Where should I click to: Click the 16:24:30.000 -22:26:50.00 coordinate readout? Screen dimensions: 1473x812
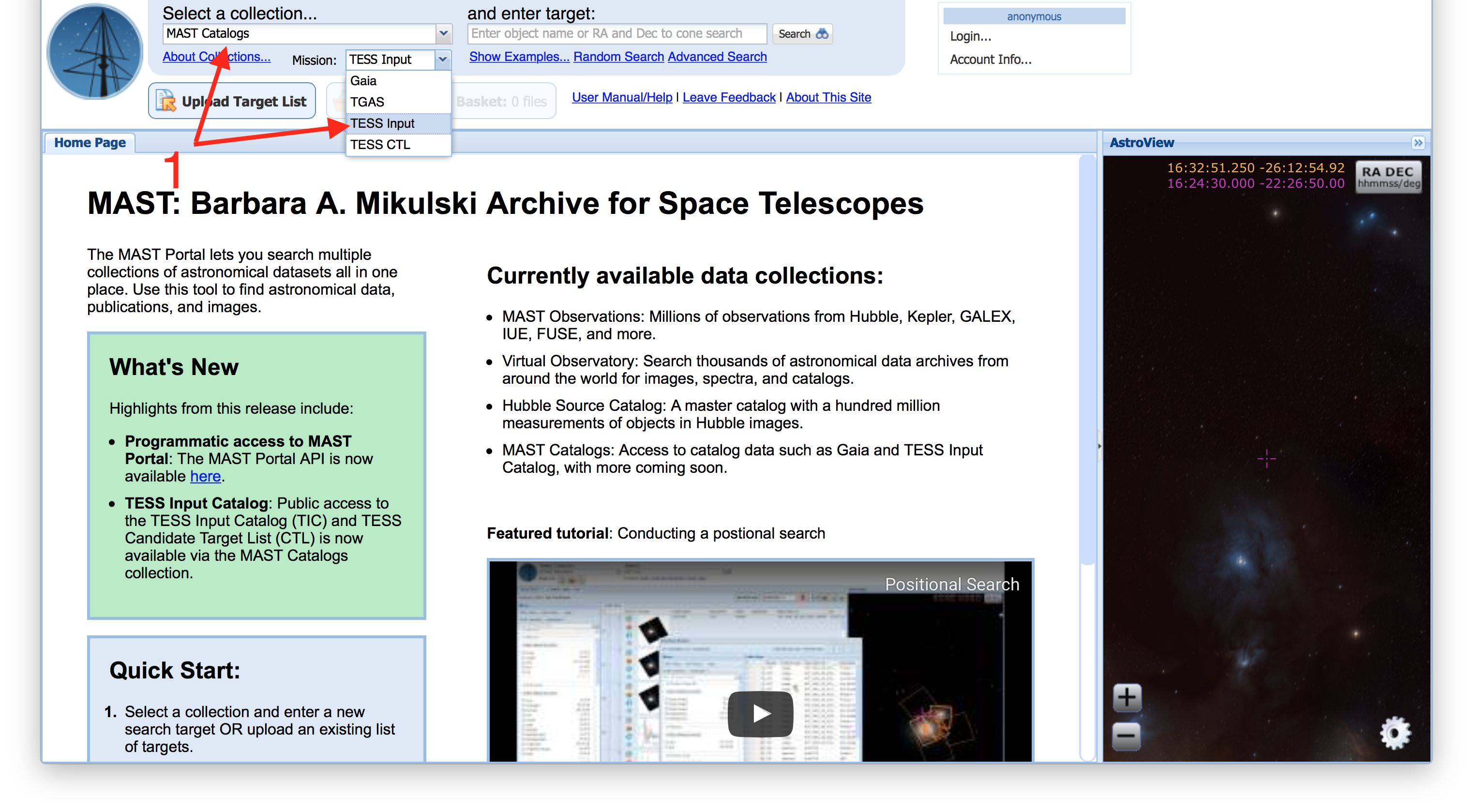(x=1256, y=183)
